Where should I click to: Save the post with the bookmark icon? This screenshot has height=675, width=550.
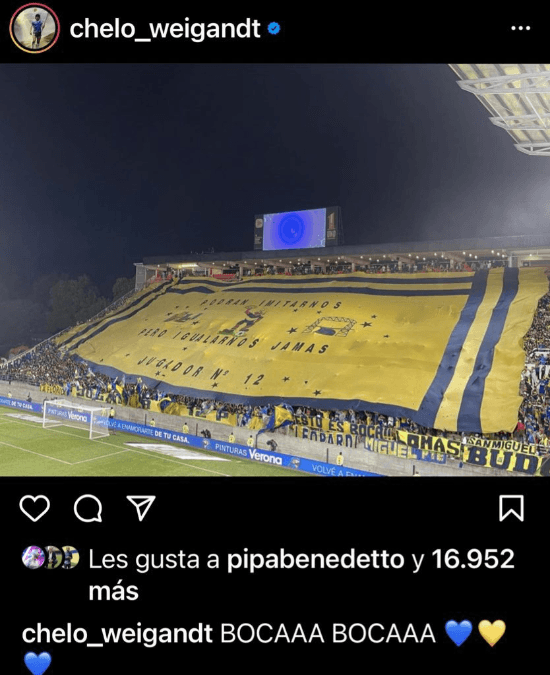[511, 508]
